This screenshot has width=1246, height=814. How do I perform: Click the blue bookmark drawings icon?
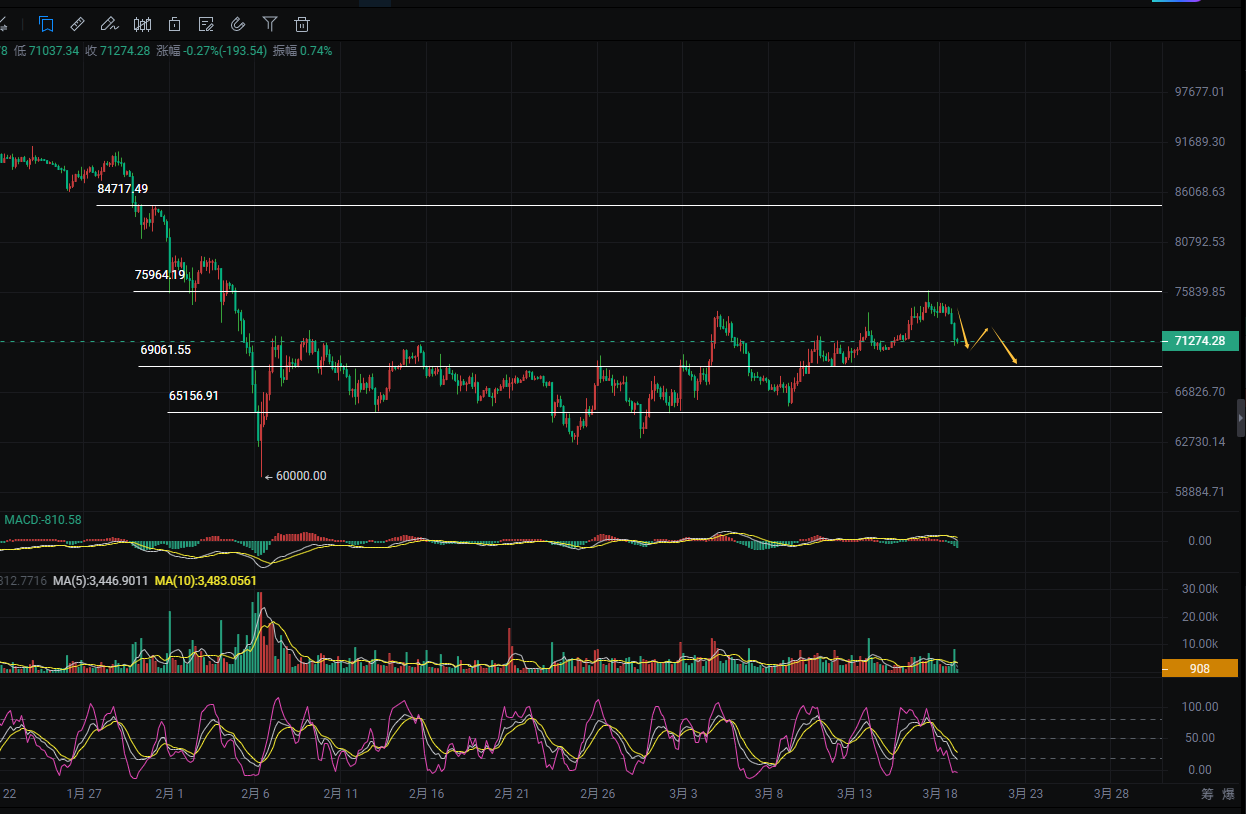[46, 23]
